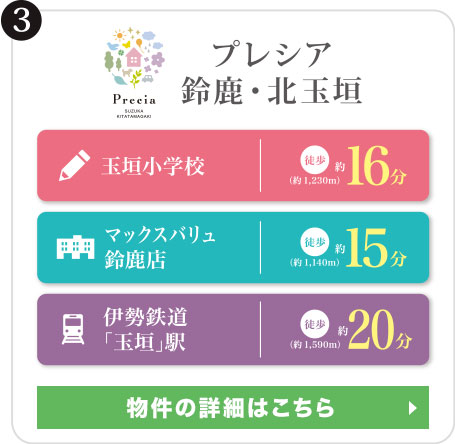The image size is (455, 444).
Task: Click the pencil icon beside 玉垣小学校
Action: coord(74,166)
